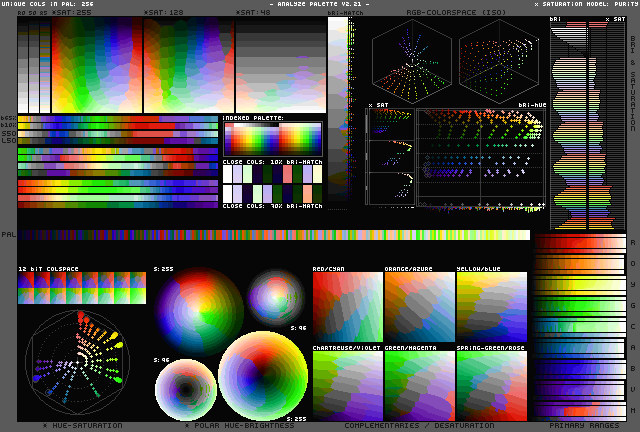Viewport: 640px width, 432px height.
Task: Select the Orange/Azure complementary gradient square
Action: pos(418,305)
